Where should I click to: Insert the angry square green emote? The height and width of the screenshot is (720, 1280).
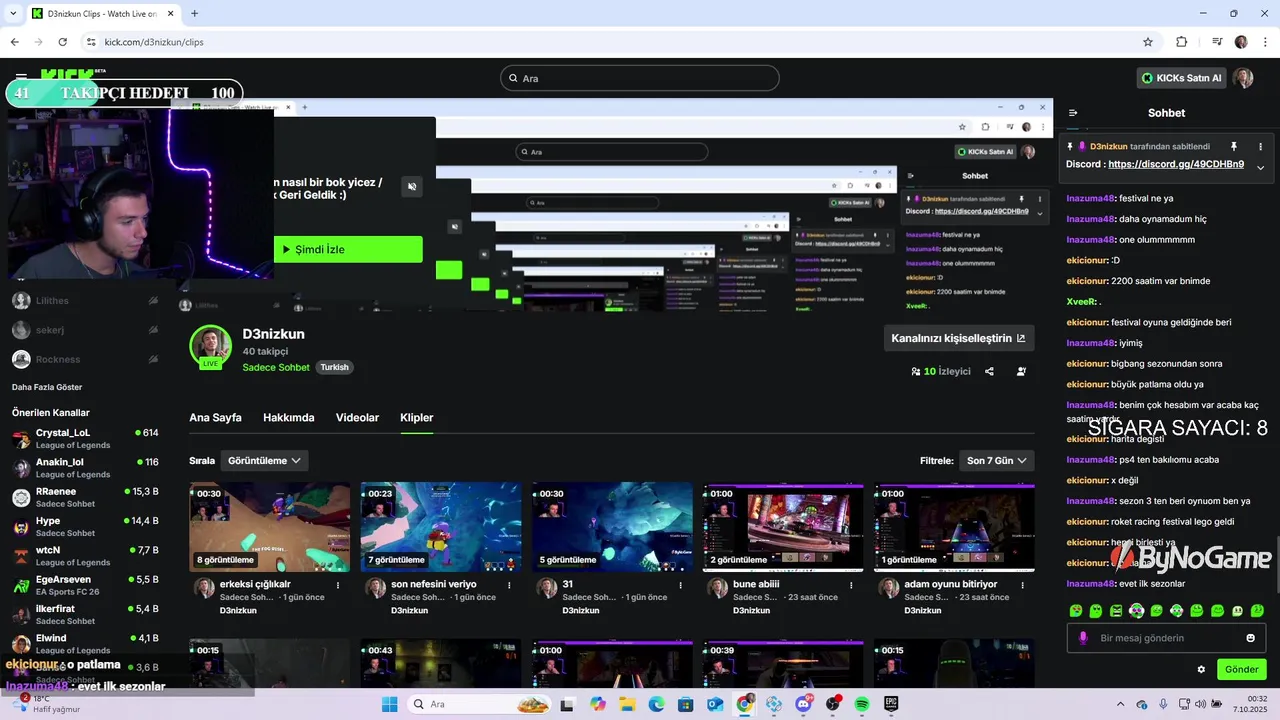click(1116, 610)
